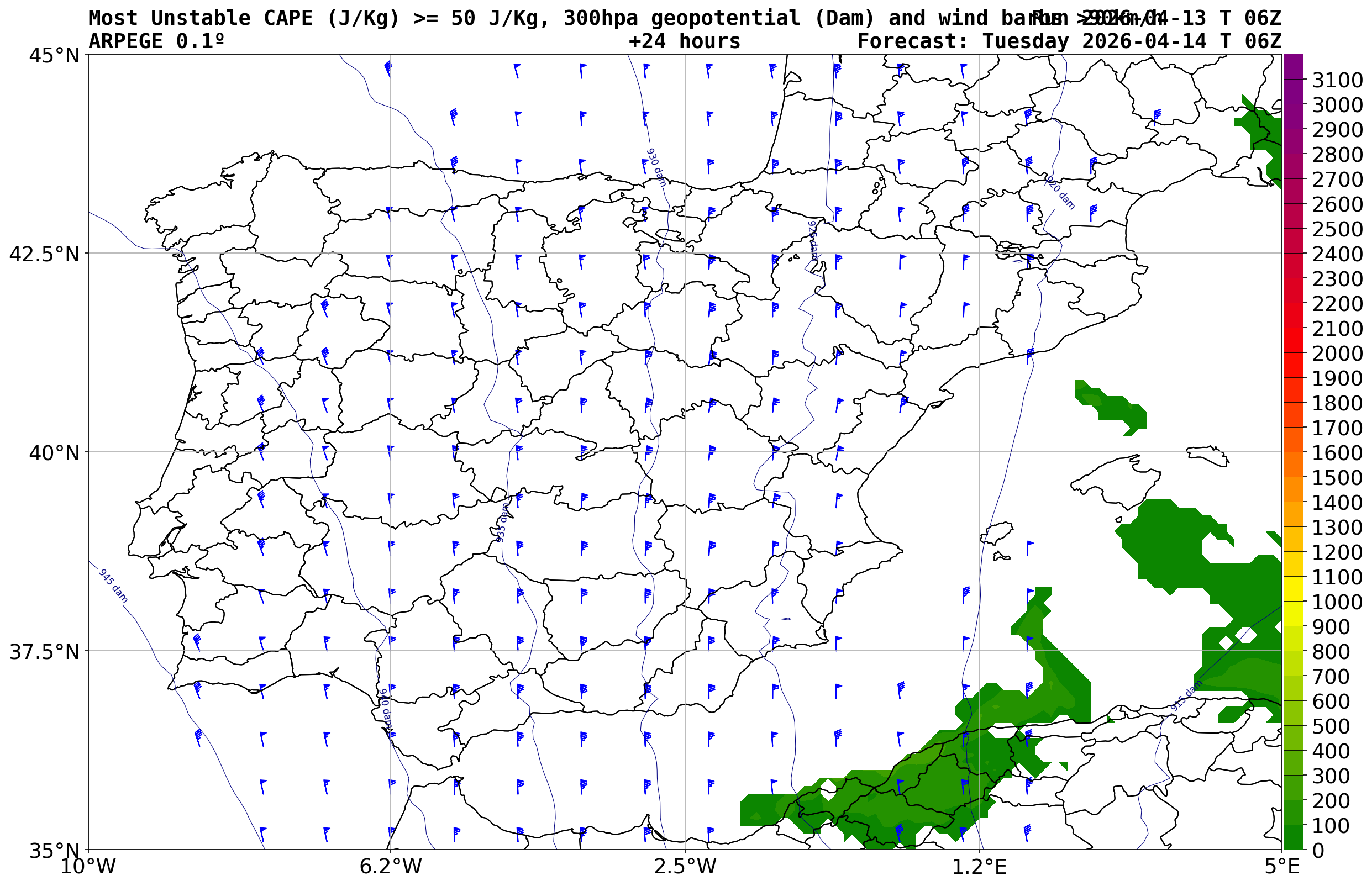Image resolution: width=1372 pixels, height=886 pixels.
Task: Click the 1.2°E longitude axis label
Action: point(980,866)
